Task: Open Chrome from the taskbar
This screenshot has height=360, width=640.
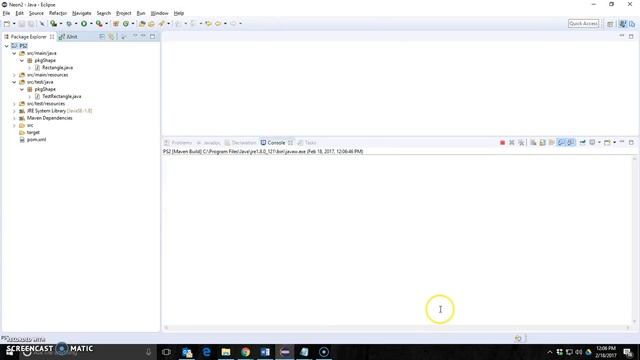Action: coord(245,352)
